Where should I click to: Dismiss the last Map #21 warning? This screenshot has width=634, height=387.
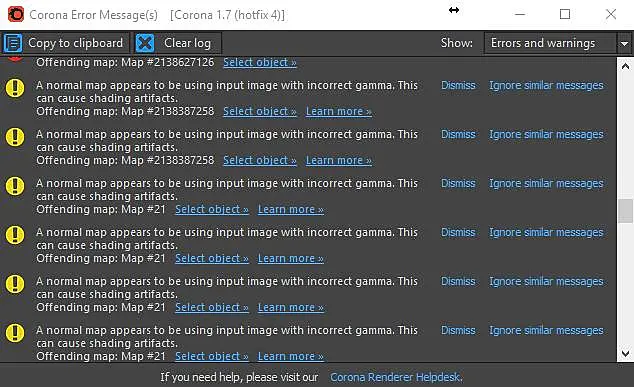tap(458, 330)
